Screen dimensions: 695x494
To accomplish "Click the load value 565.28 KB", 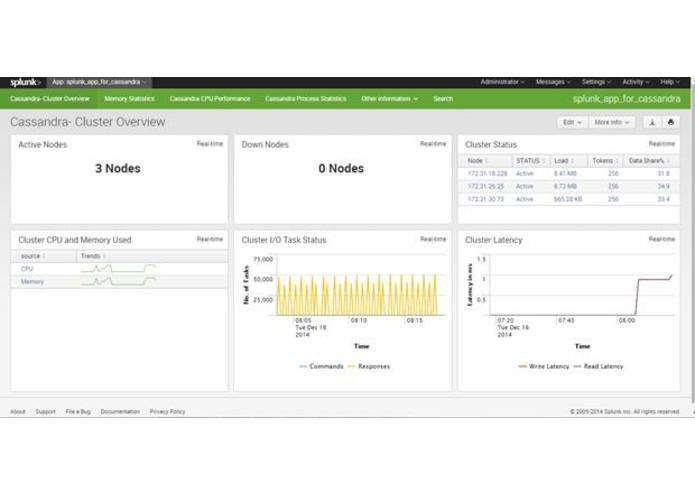I will (568, 199).
